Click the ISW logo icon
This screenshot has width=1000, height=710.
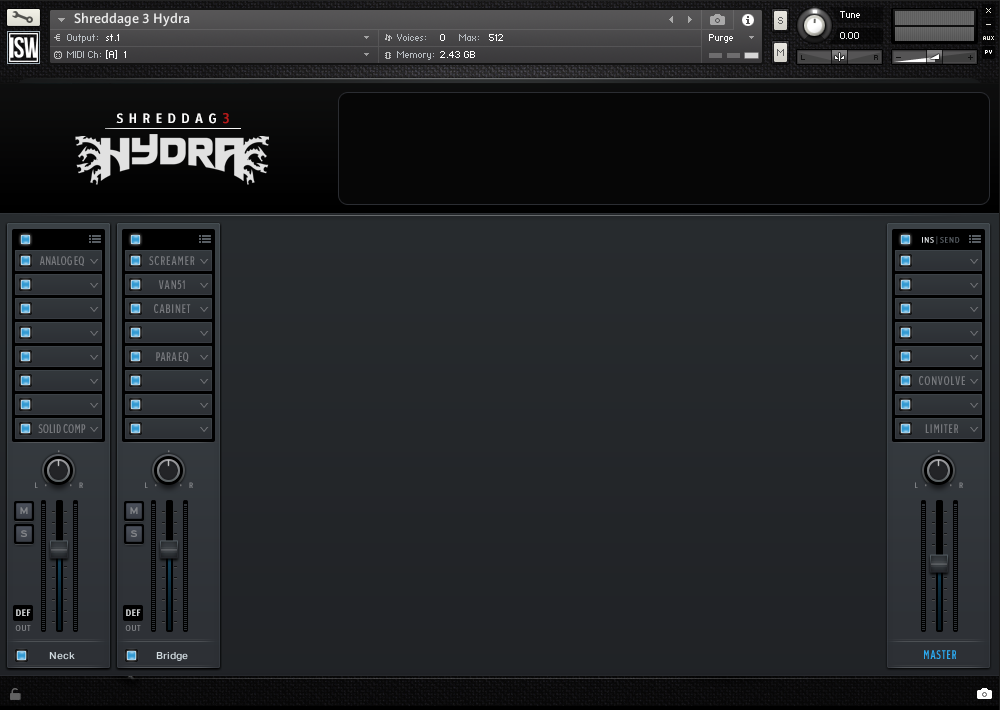23,47
